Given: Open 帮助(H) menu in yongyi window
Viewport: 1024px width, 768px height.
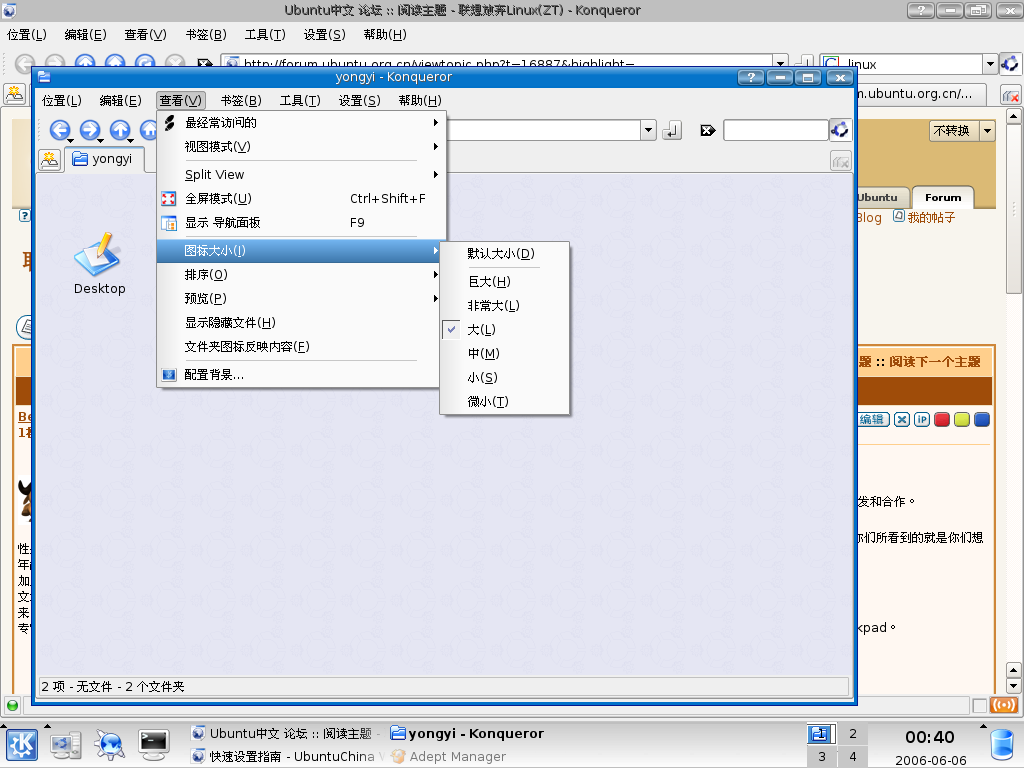Looking at the screenshot, I should coord(420,101).
